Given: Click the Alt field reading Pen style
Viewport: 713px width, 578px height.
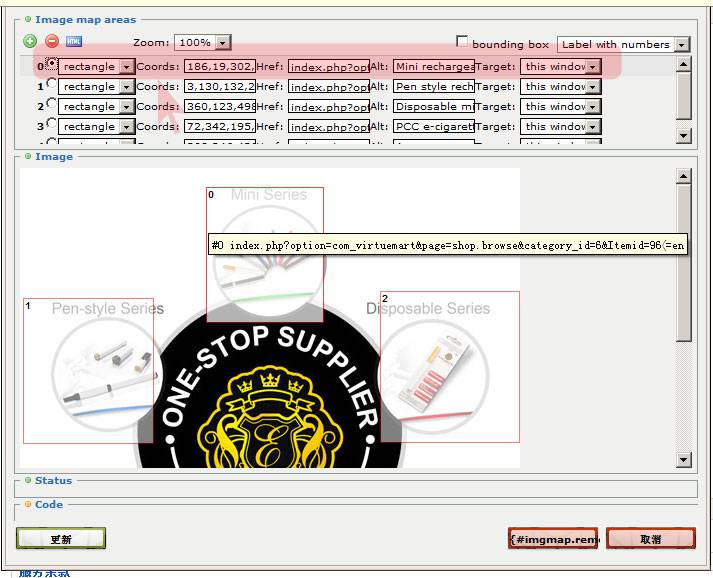Looking at the screenshot, I should click(434, 86).
